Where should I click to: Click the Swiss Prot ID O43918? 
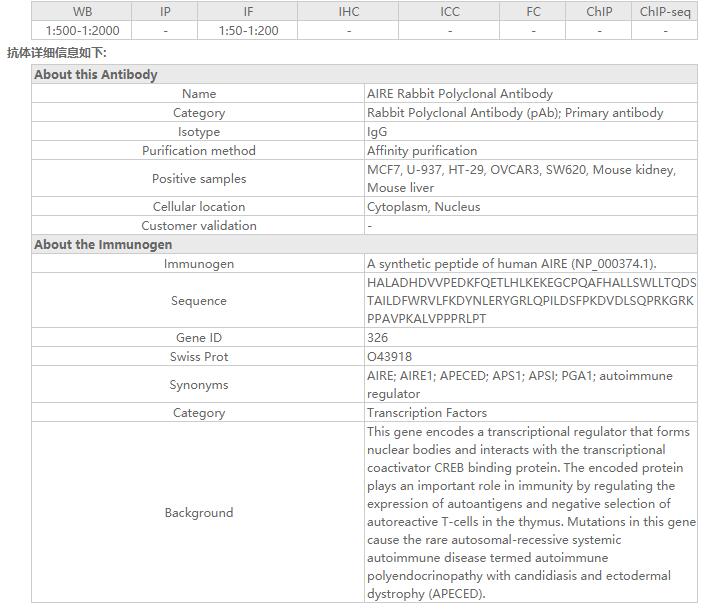pos(389,357)
